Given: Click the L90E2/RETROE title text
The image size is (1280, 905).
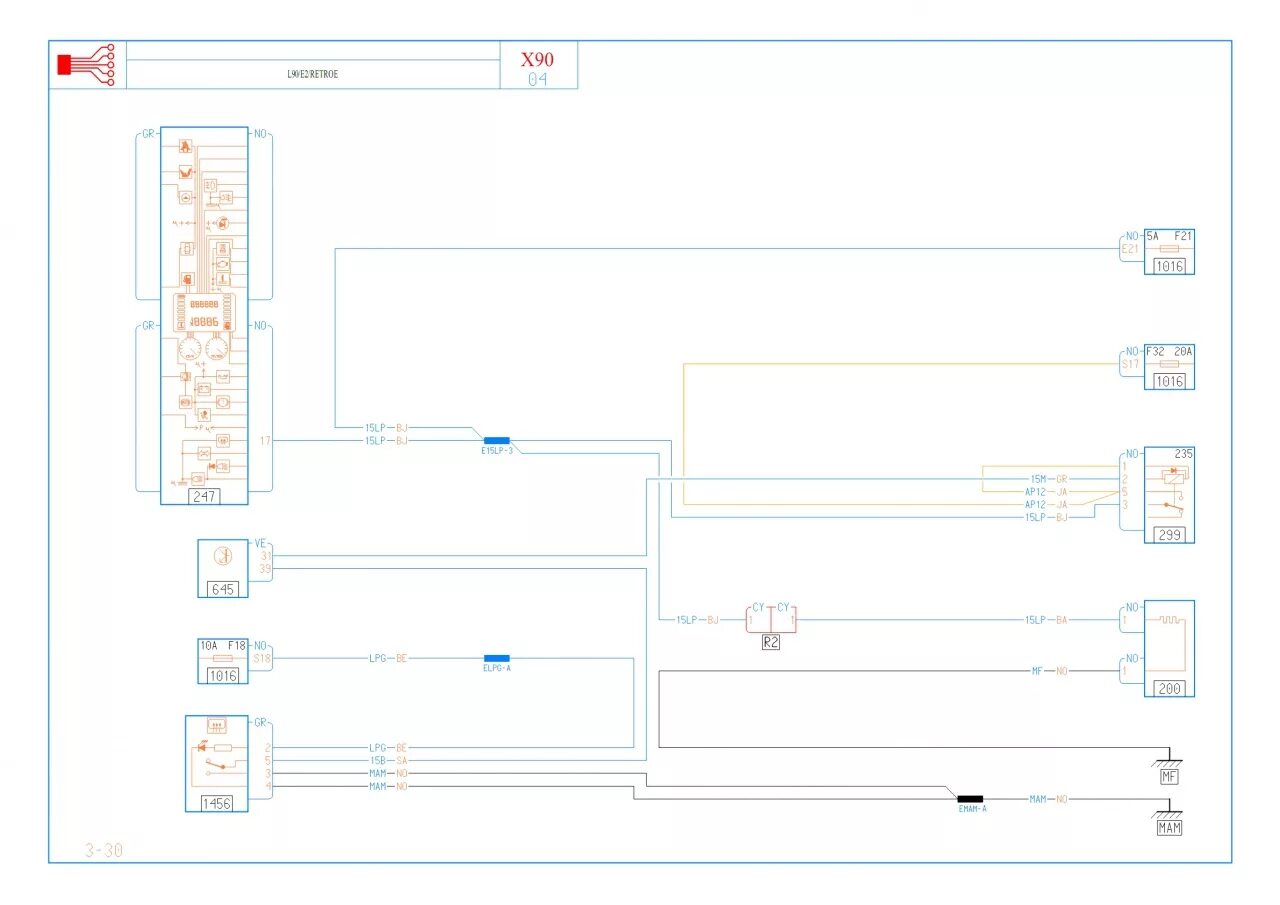Looking at the screenshot, I should tap(312, 74).
